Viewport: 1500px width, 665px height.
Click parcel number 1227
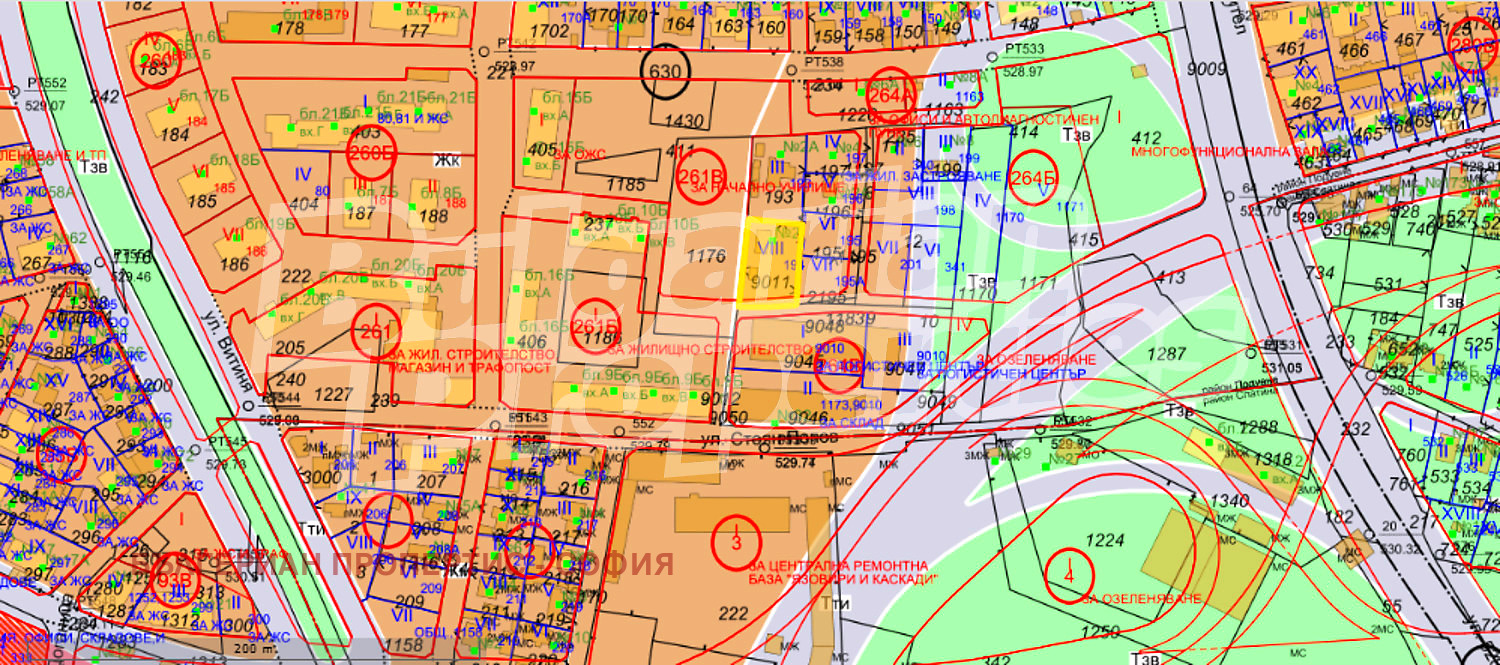pyautogui.click(x=333, y=394)
